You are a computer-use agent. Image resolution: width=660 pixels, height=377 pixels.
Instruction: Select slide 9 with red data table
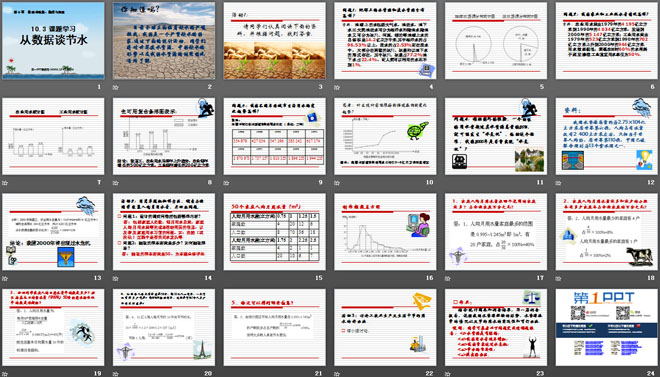(x=274, y=136)
